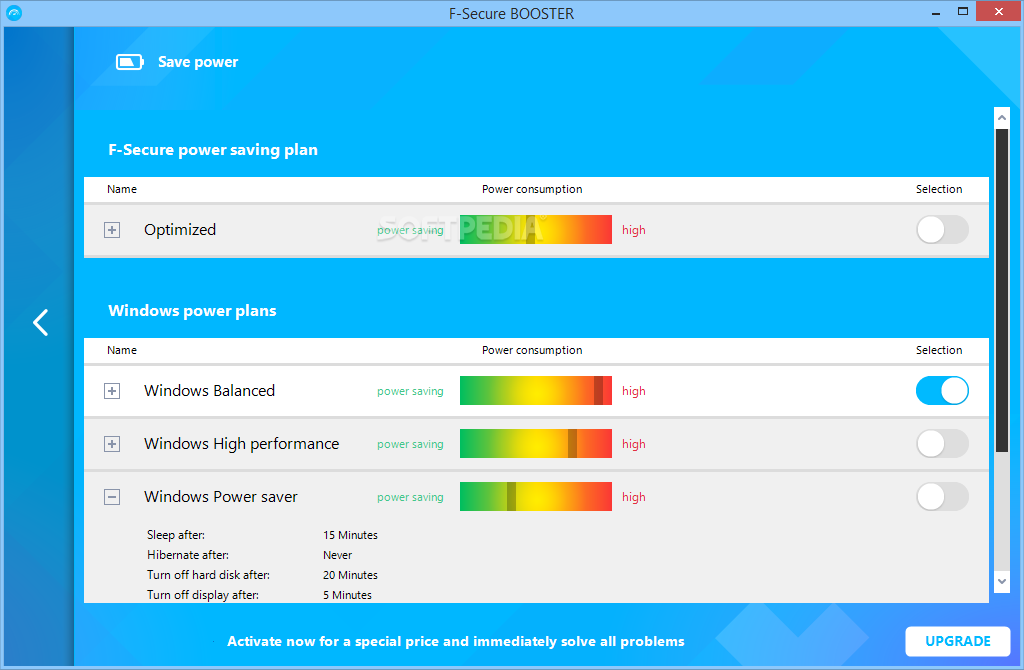1024x670 pixels.
Task: Click the Windows High performance consumption bar
Action: (536, 444)
